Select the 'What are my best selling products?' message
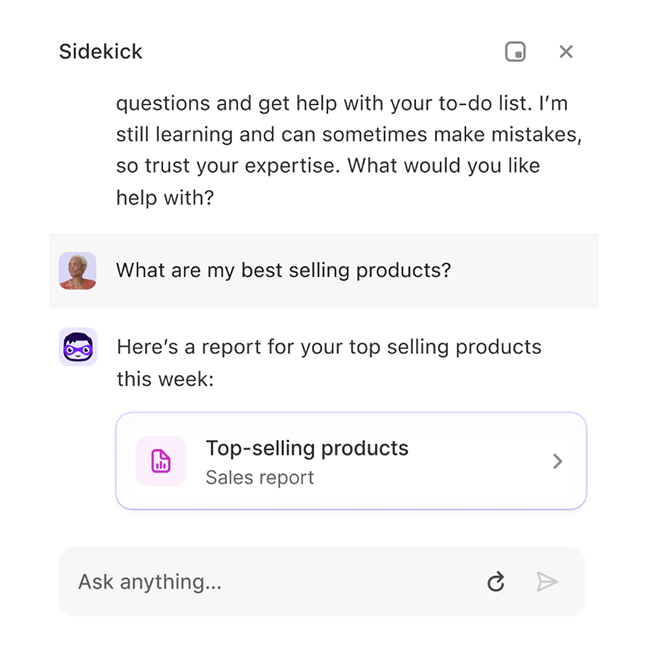The height and width of the screenshot is (648, 645). pos(283,271)
